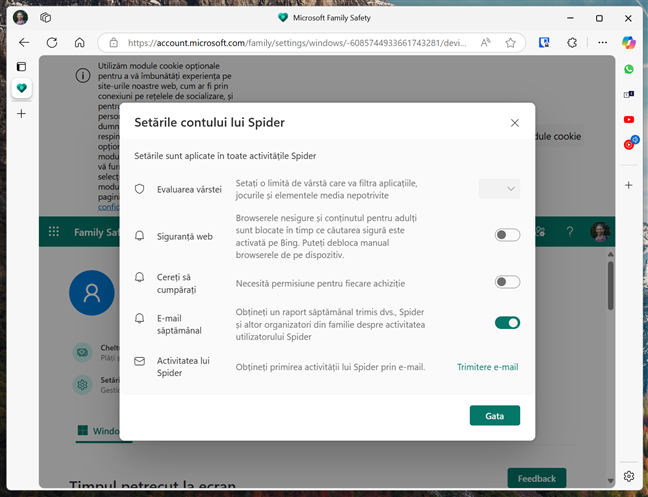Click the page vertical scrollbar
This screenshot has width=648, height=497.
coord(610,285)
